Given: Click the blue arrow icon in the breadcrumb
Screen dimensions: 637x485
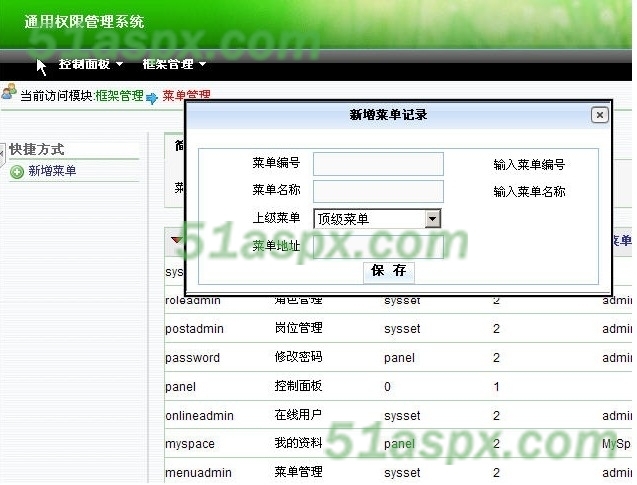Looking at the screenshot, I should [152, 98].
